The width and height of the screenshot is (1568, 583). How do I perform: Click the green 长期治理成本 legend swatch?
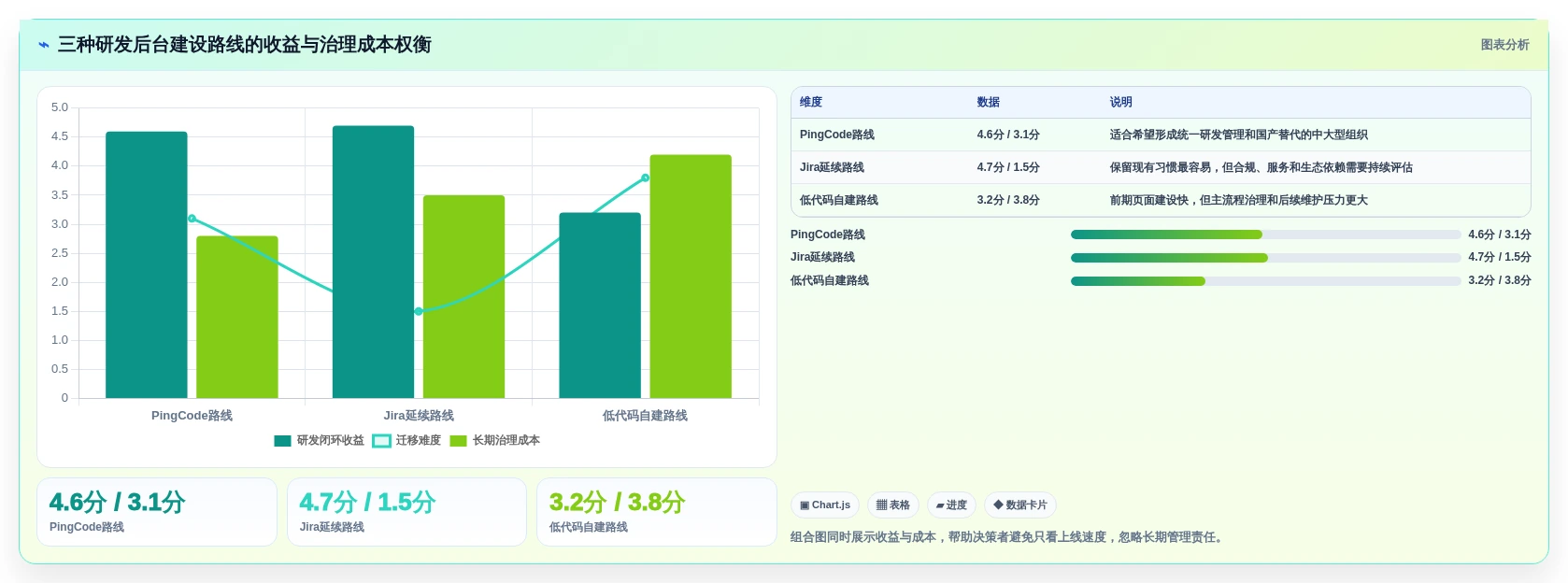[x=458, y=441]
